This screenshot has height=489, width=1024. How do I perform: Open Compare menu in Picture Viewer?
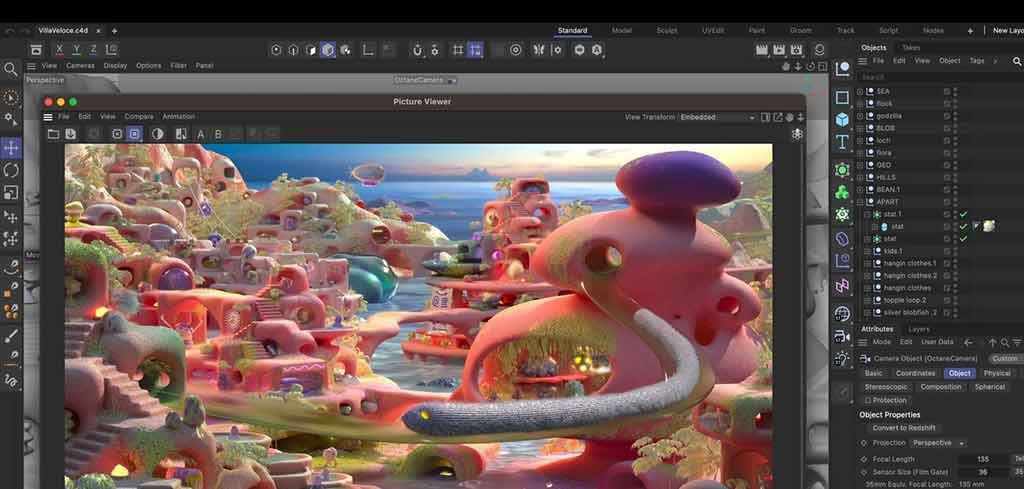pyautogui.click(x=138, y=117)
